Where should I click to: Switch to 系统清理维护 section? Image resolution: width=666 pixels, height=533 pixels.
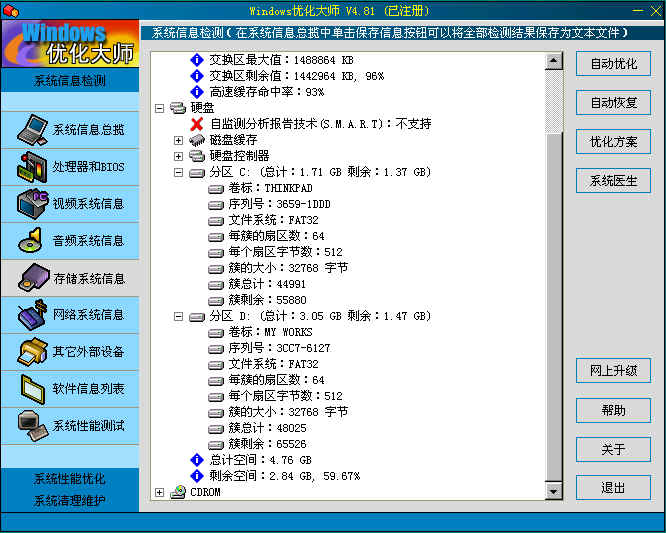pyautogui.click(x=70, y=500)
